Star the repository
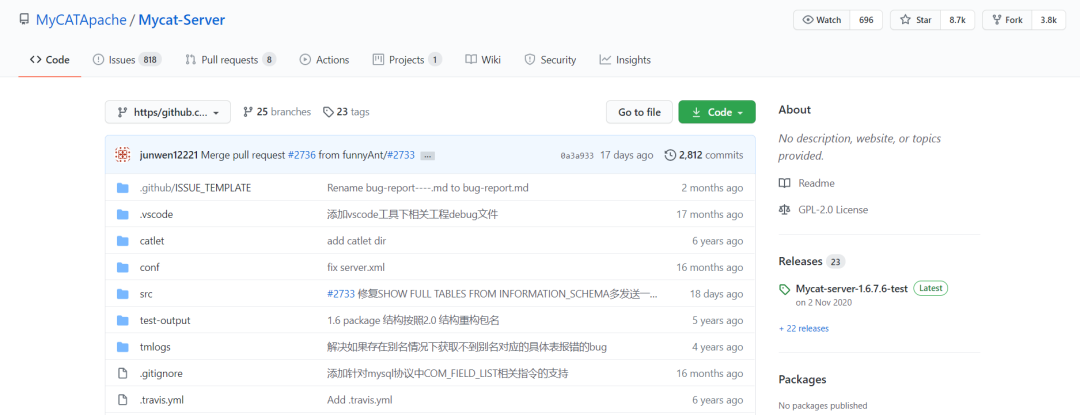 pyautogui.click(x=915, y=20)
